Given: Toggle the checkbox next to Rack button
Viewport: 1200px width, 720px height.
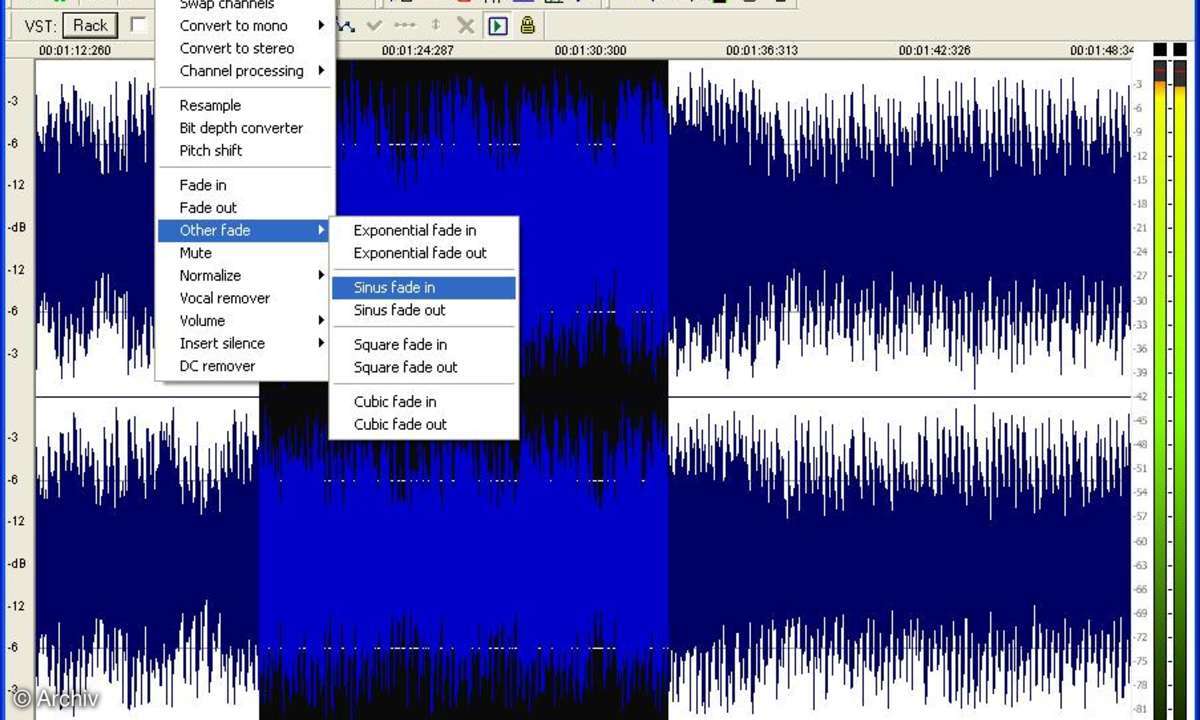Looking at the screenshot, I should coord(138,25).
